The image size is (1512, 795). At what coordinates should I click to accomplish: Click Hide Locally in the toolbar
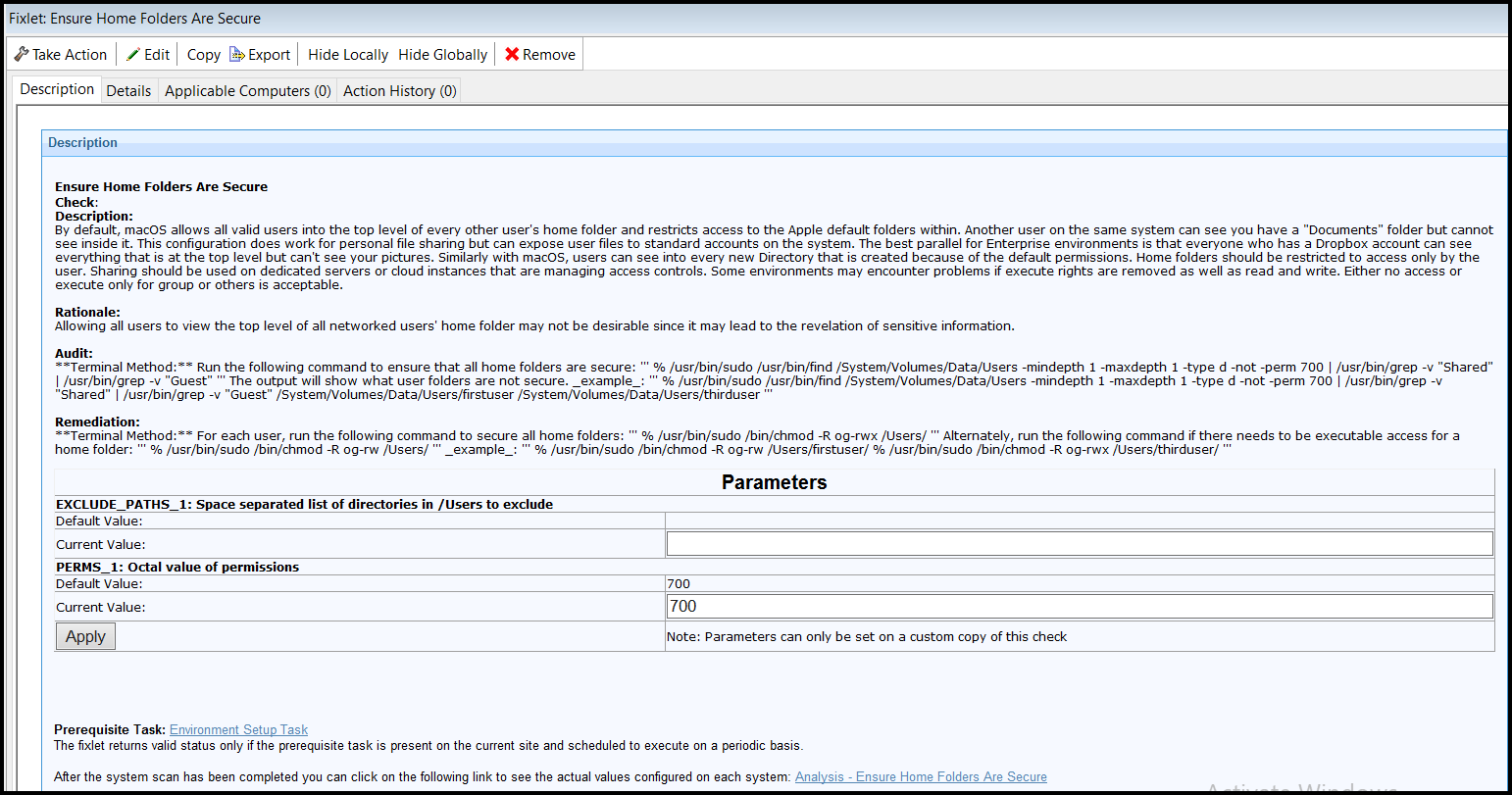click(347, 55)
